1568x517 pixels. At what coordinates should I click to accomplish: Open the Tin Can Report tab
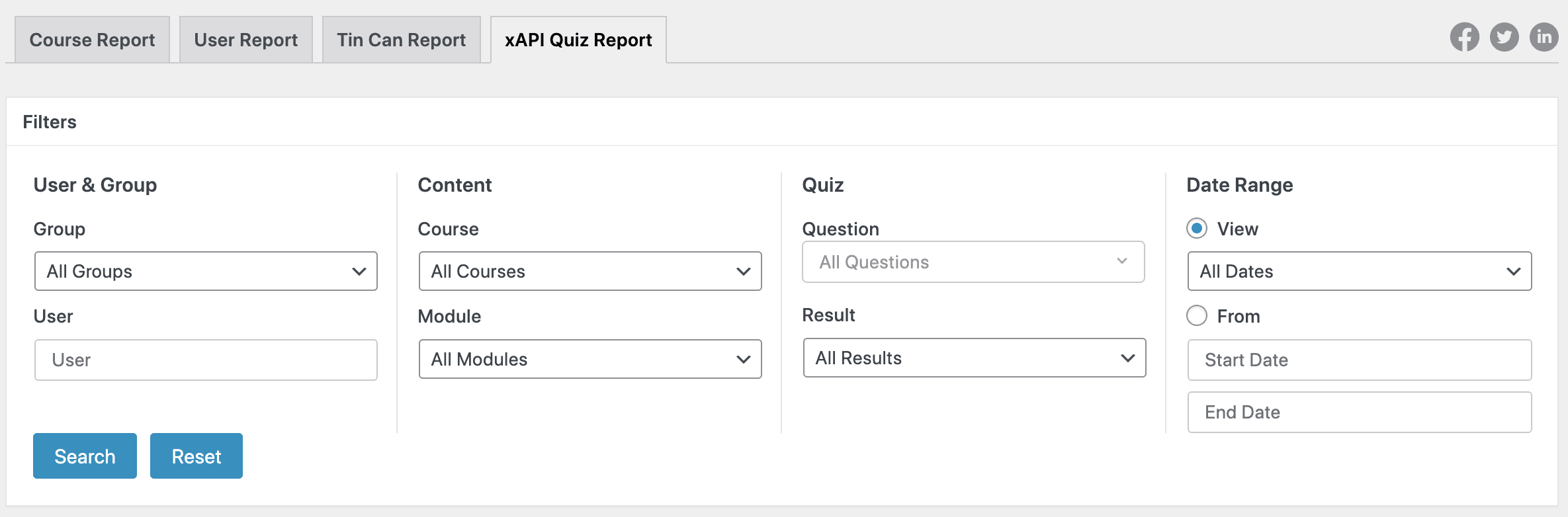click(400, 40)
